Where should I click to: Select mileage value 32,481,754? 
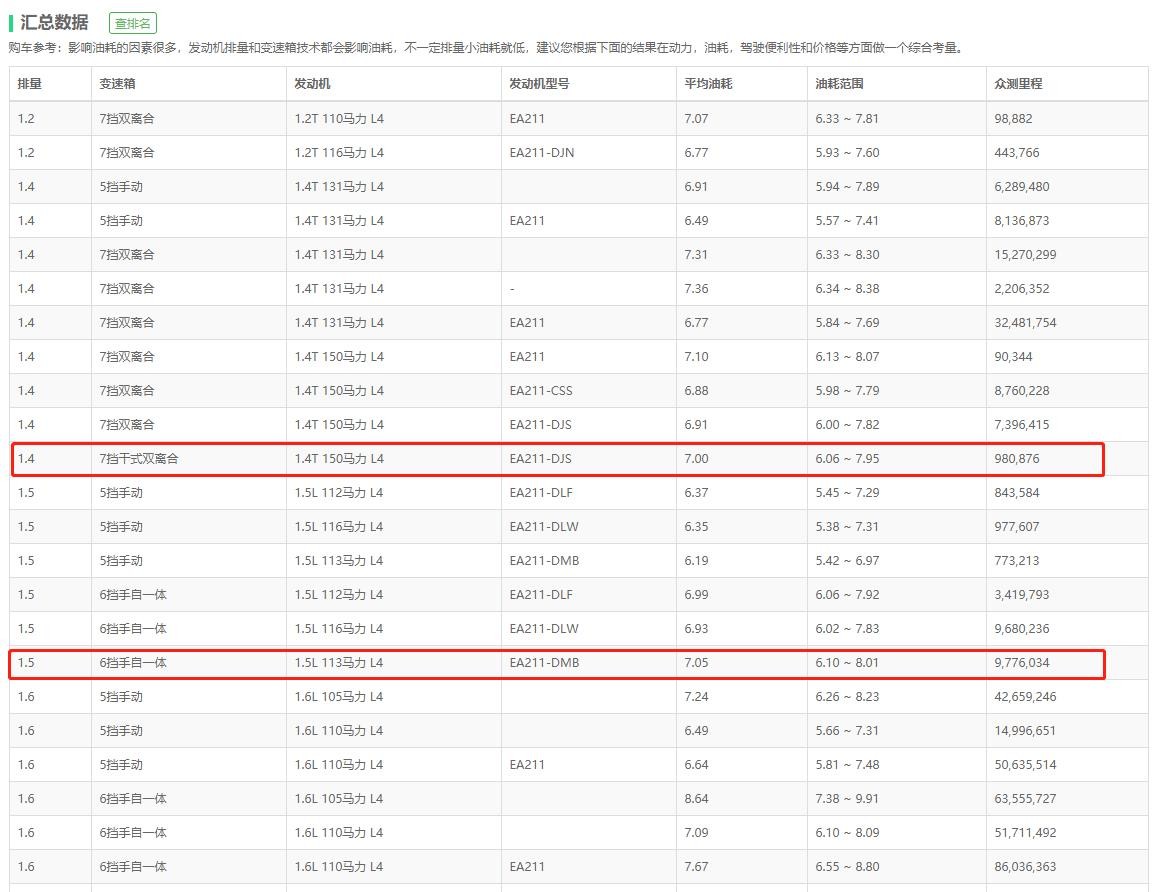(x=1025, y=323)
